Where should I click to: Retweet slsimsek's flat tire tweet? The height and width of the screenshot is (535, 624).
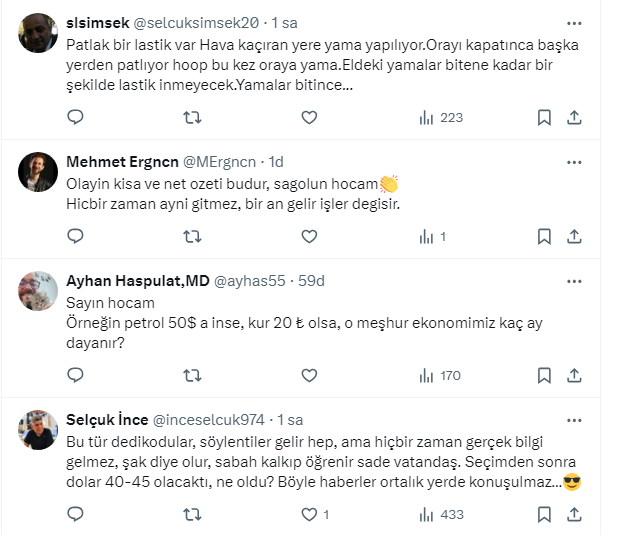(192, 118)
